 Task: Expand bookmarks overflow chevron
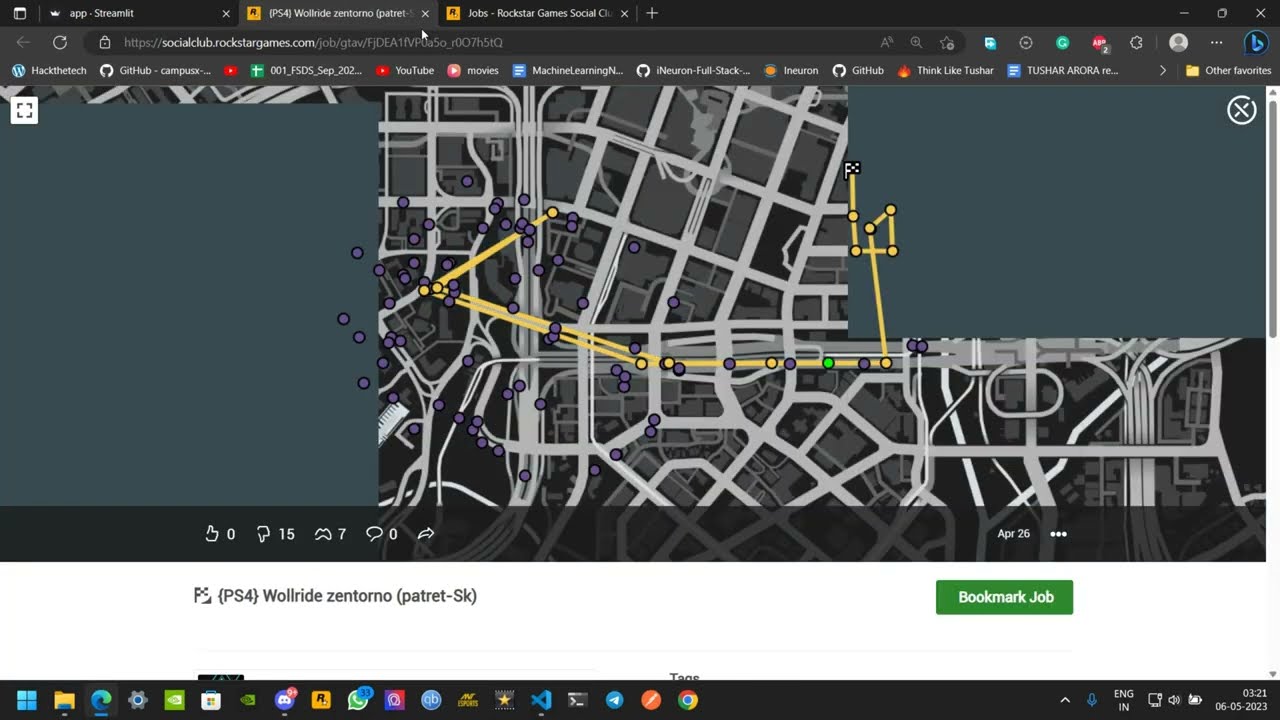tap(1162, 70)
